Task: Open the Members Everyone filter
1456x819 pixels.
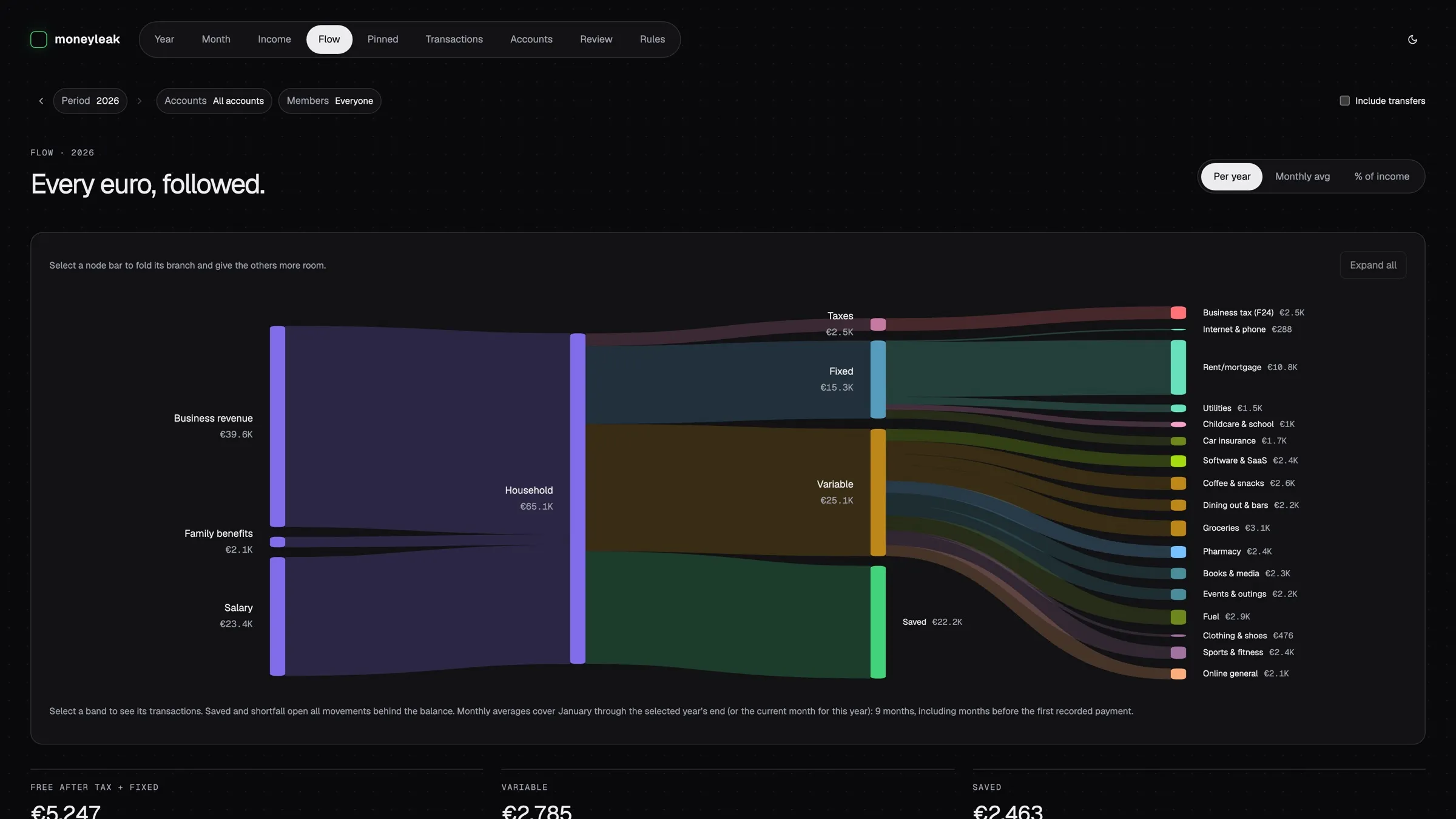Action: 329,101
